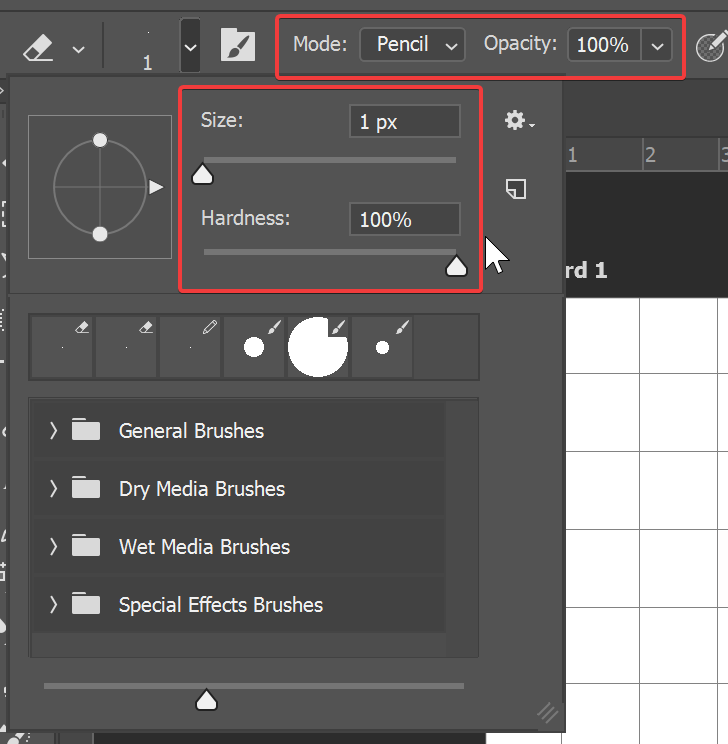Open the brush preset picker dropdown
728x744 pixels.
190,46
